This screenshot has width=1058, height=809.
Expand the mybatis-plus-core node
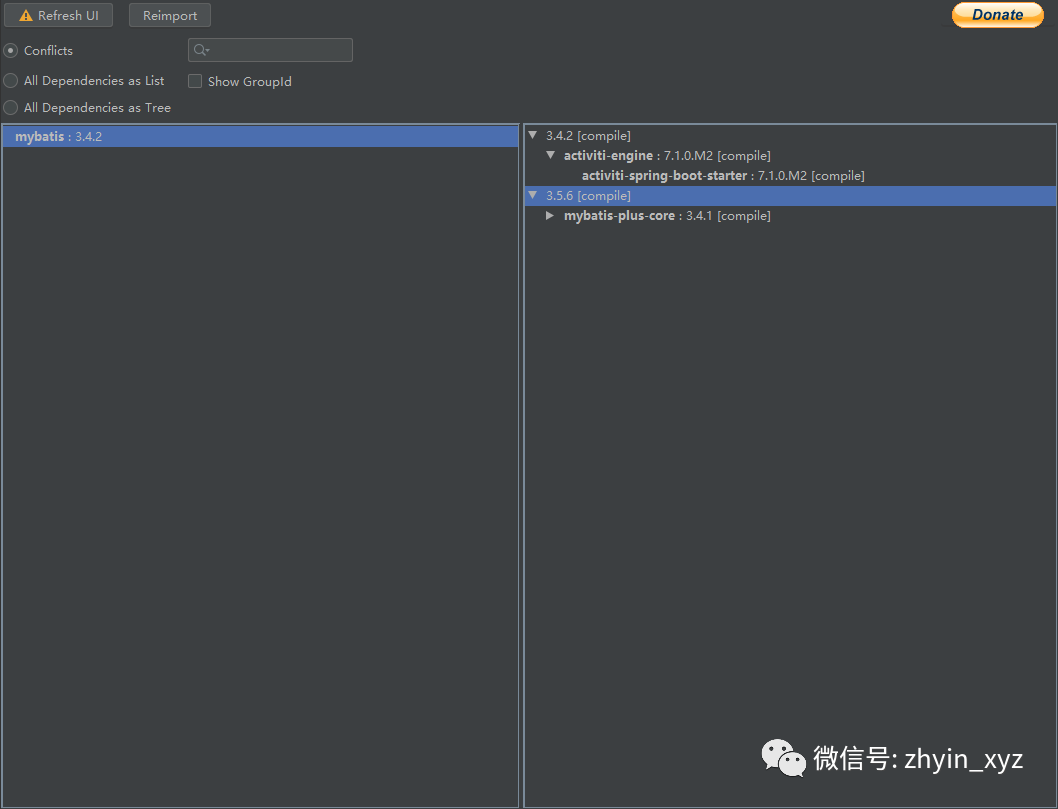pyautogui.click(x=550, y=215)
